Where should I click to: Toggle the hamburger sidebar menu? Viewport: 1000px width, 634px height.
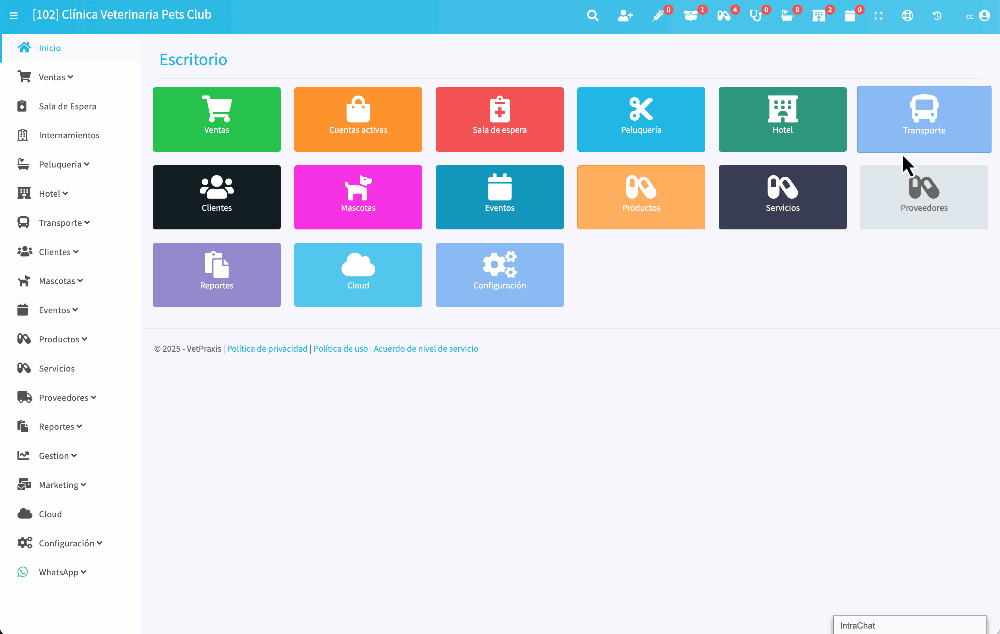pyautogui.click(x=13, y=16)
